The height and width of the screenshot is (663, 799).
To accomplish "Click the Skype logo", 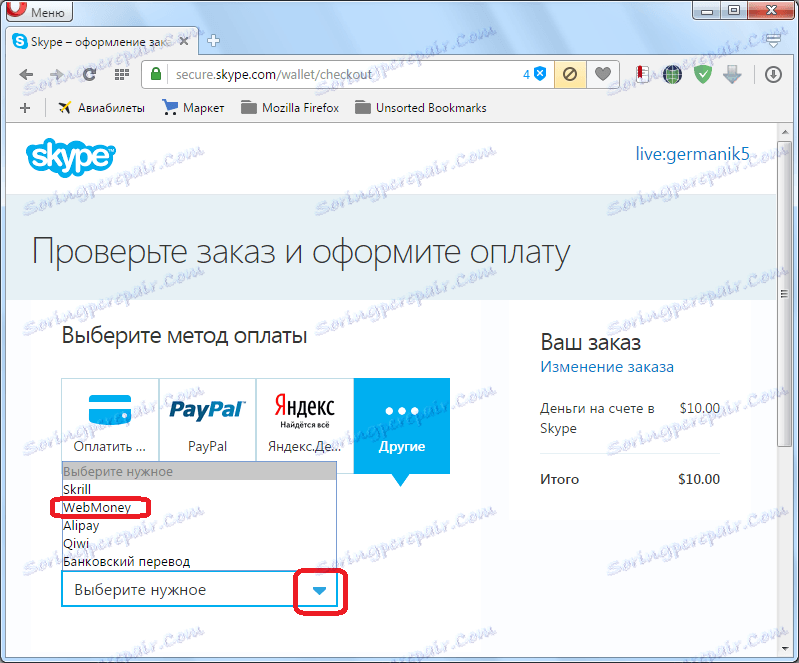I will point(70,157).
